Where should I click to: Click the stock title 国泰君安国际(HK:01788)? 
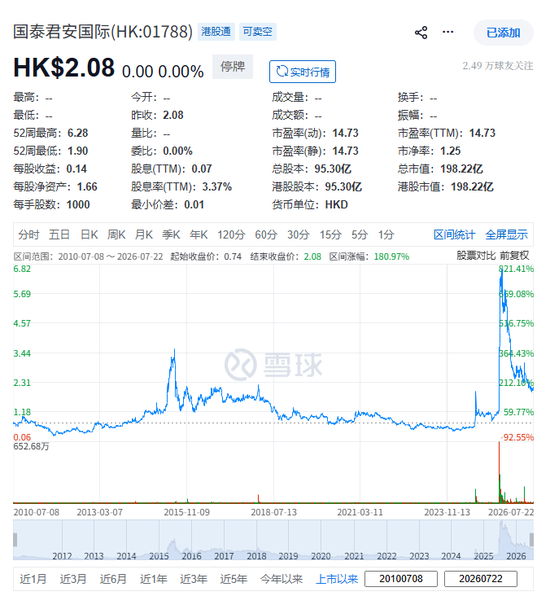point(103,32)
